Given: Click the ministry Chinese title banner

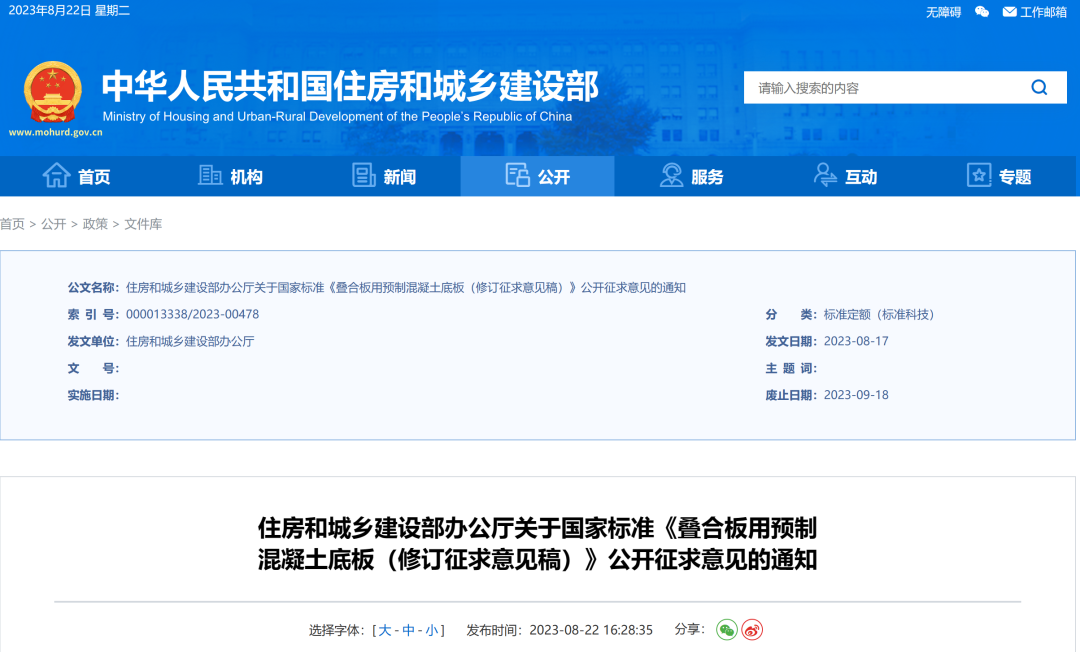Looking at the screenshot, I should coord(351,86).
